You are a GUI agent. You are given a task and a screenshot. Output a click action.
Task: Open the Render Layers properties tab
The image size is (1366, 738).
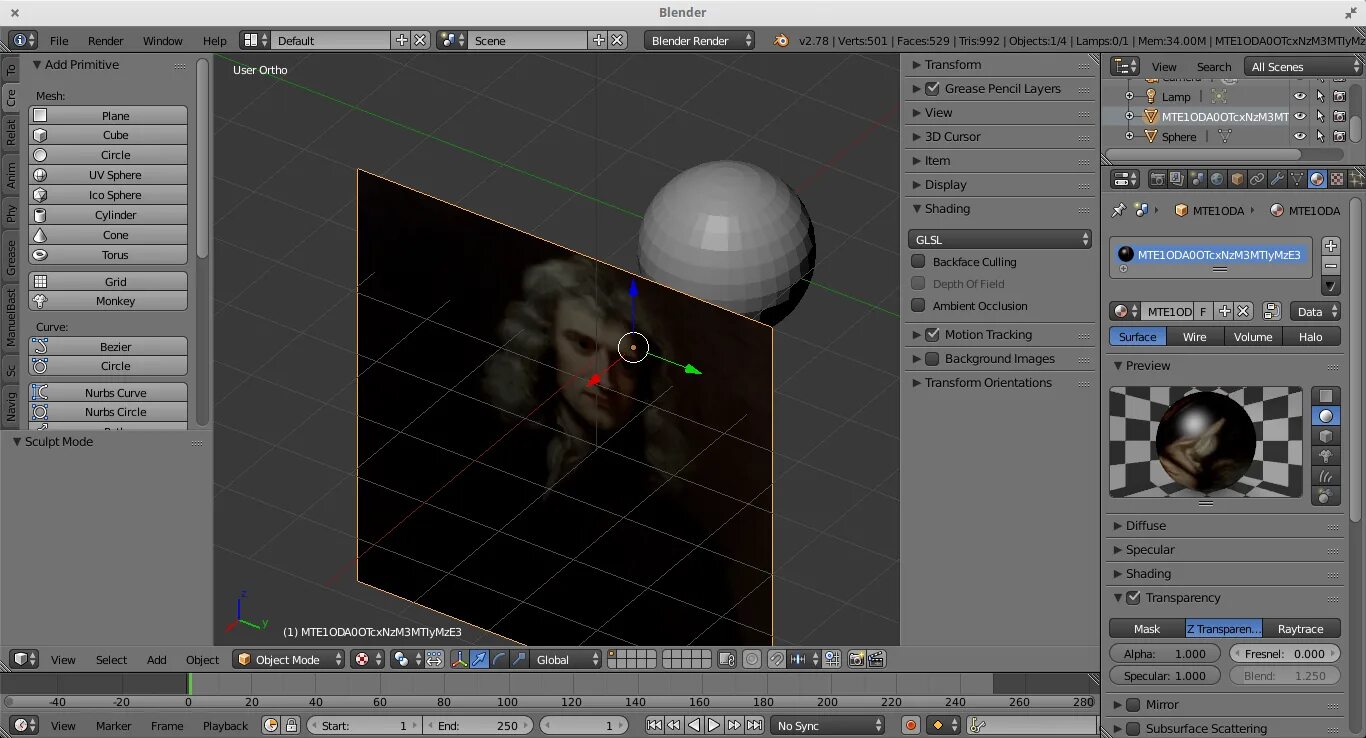(x=1177, y=179)
